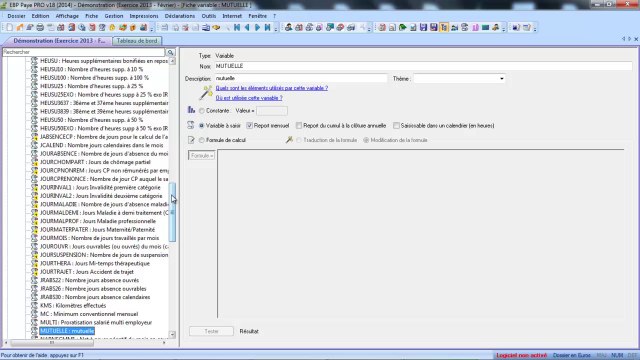Click the bar chart icon beside Constante

click(x=191, y=110)
